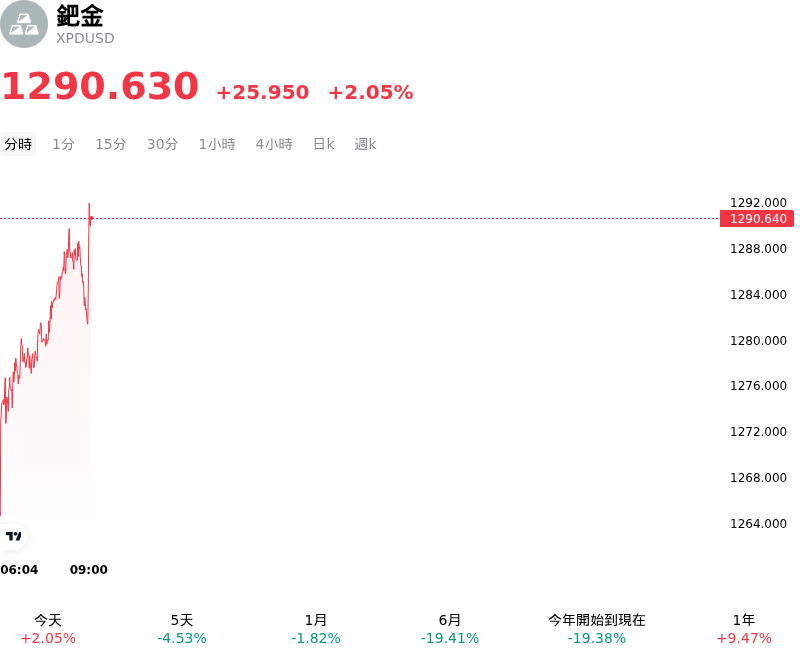Switch to the 15分 chart interval
800x658 pixels.
(111, 144)
